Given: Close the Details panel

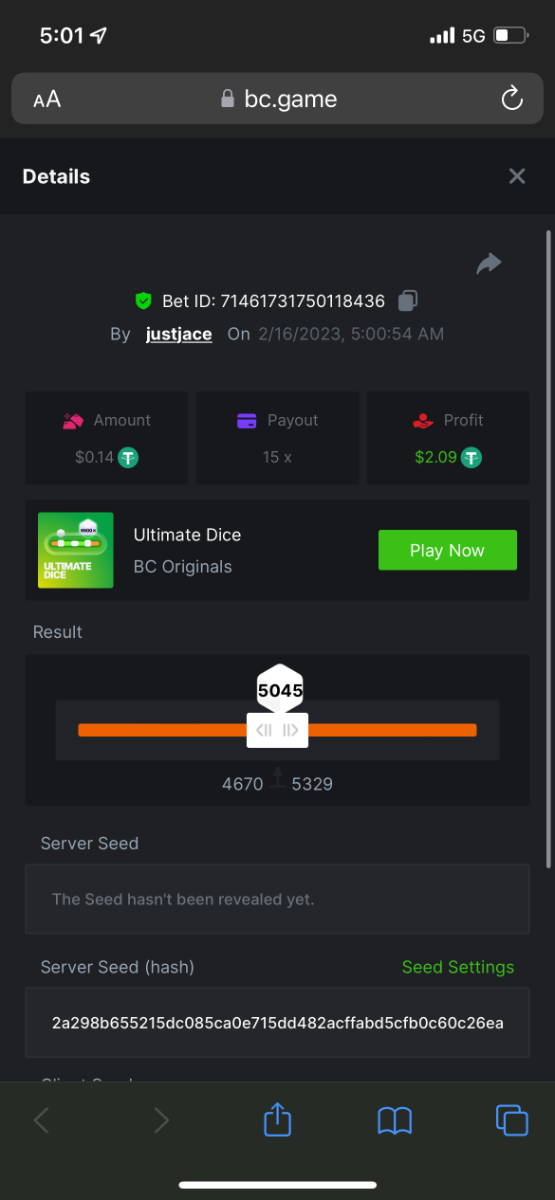Looking at the screenshot, I should point(517,176).
